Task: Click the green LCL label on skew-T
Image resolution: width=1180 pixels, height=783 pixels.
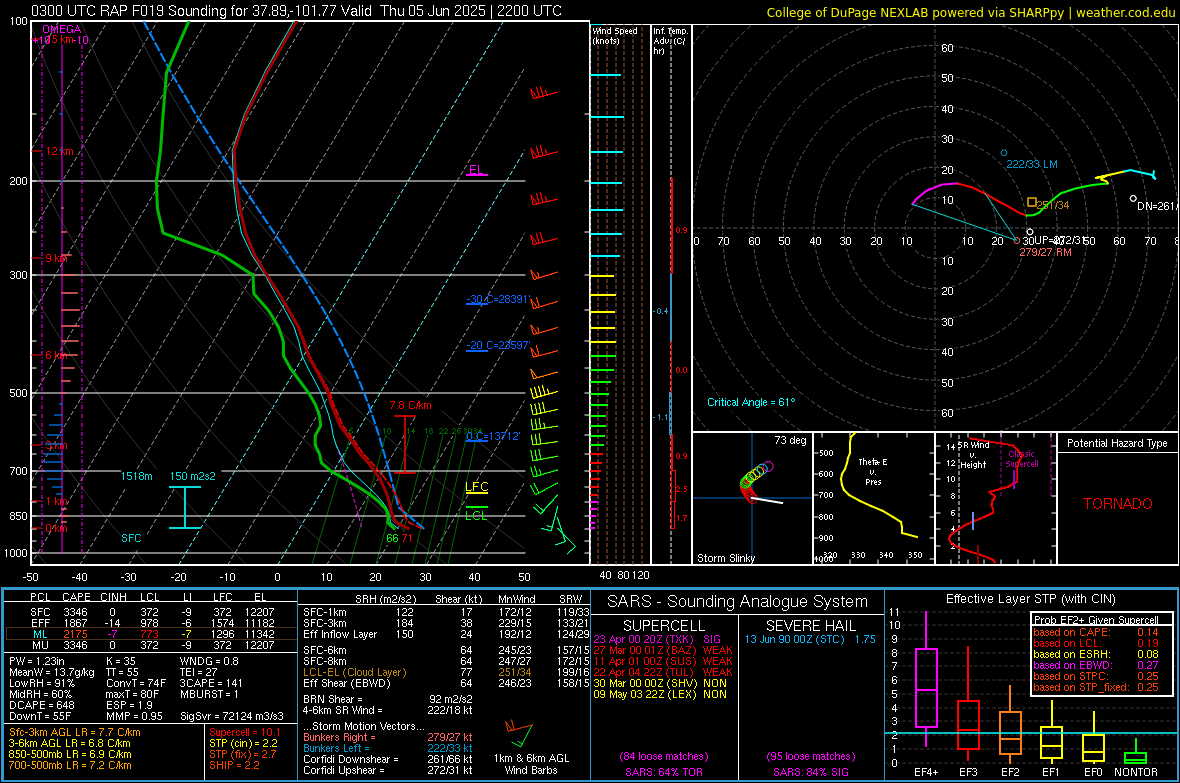Action: [x=476, y=516]
